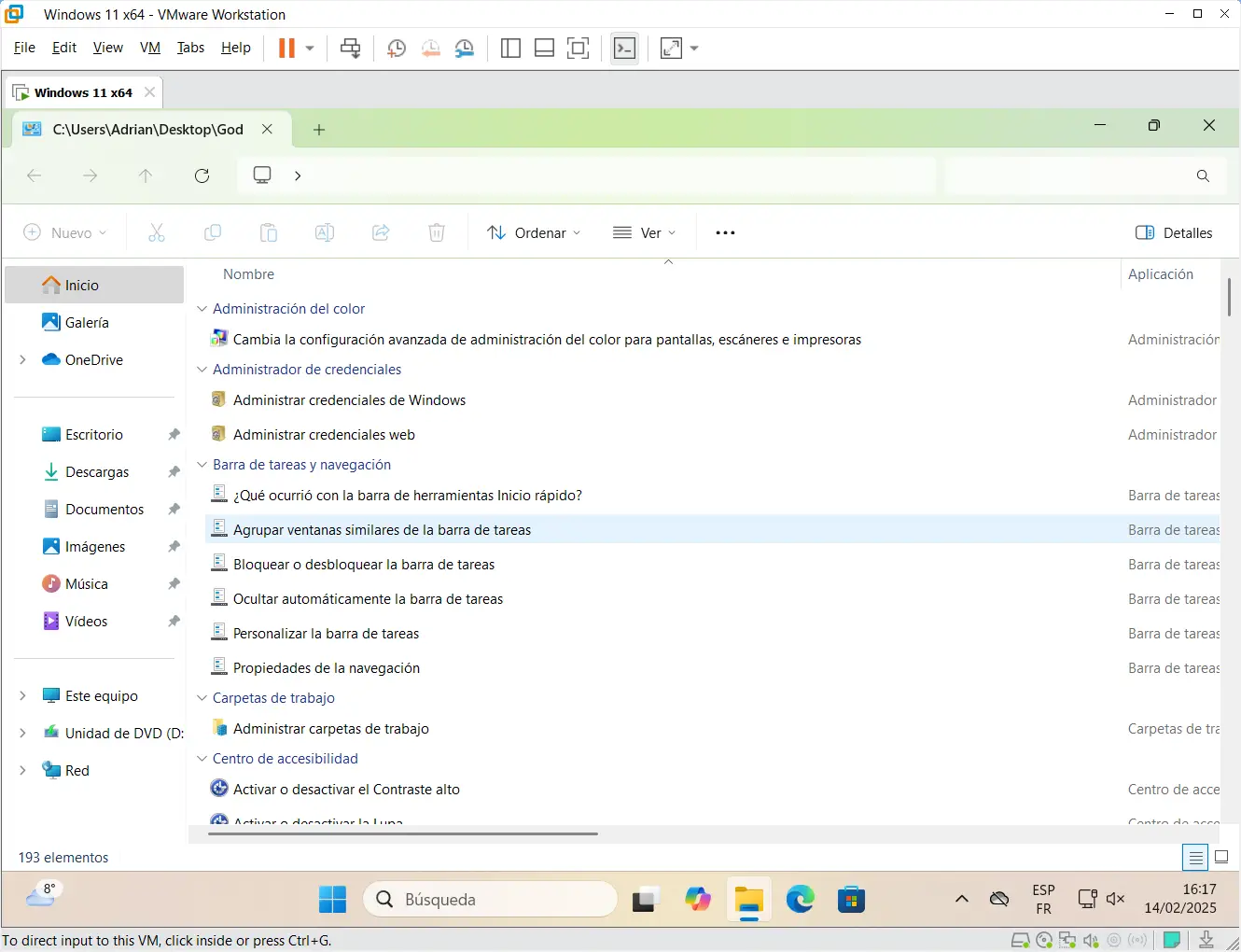Open Microsoft Edge from the taskbar
The image size is (1241, 952).
(800, 900)
